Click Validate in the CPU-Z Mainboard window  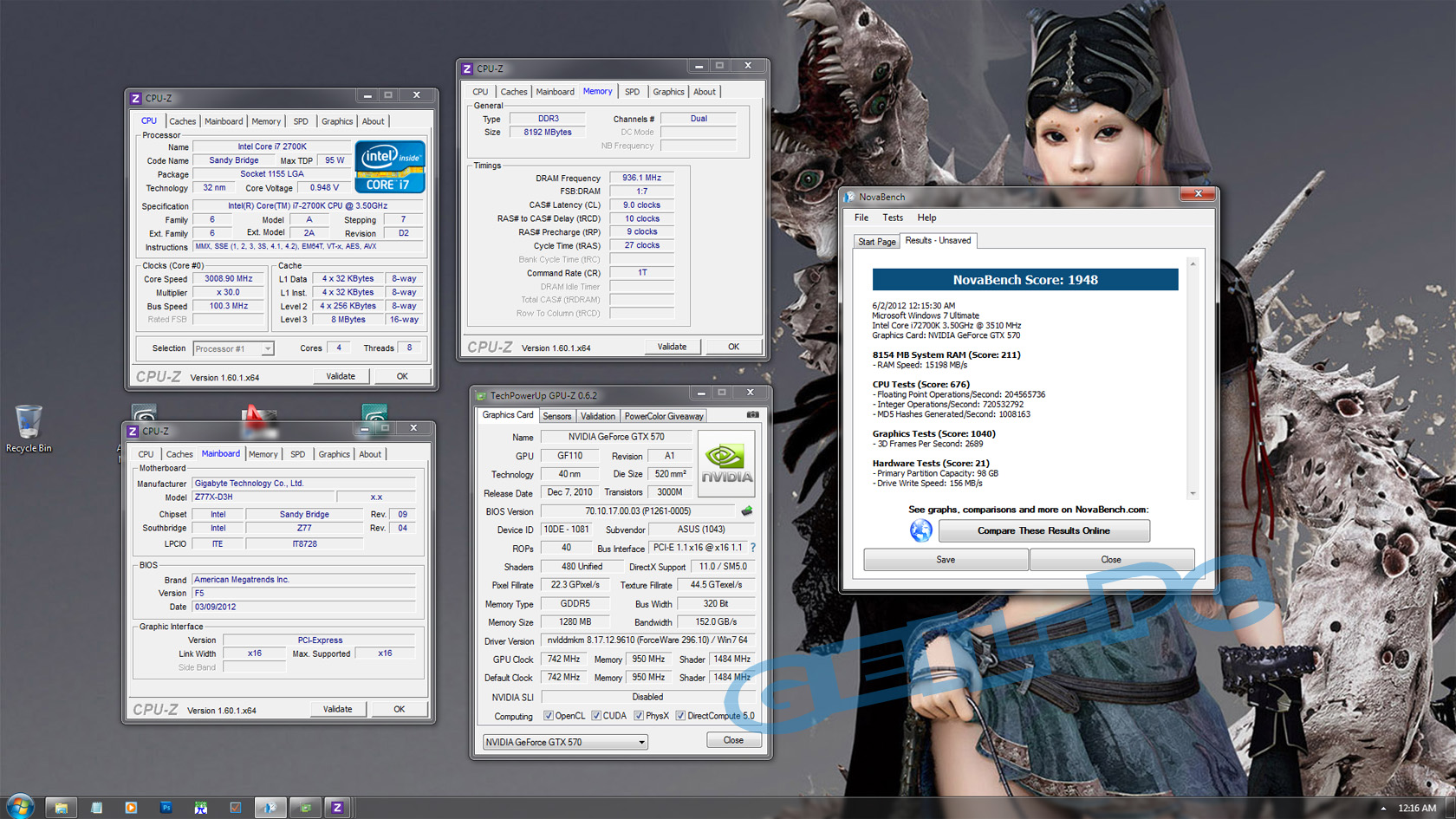337,709
